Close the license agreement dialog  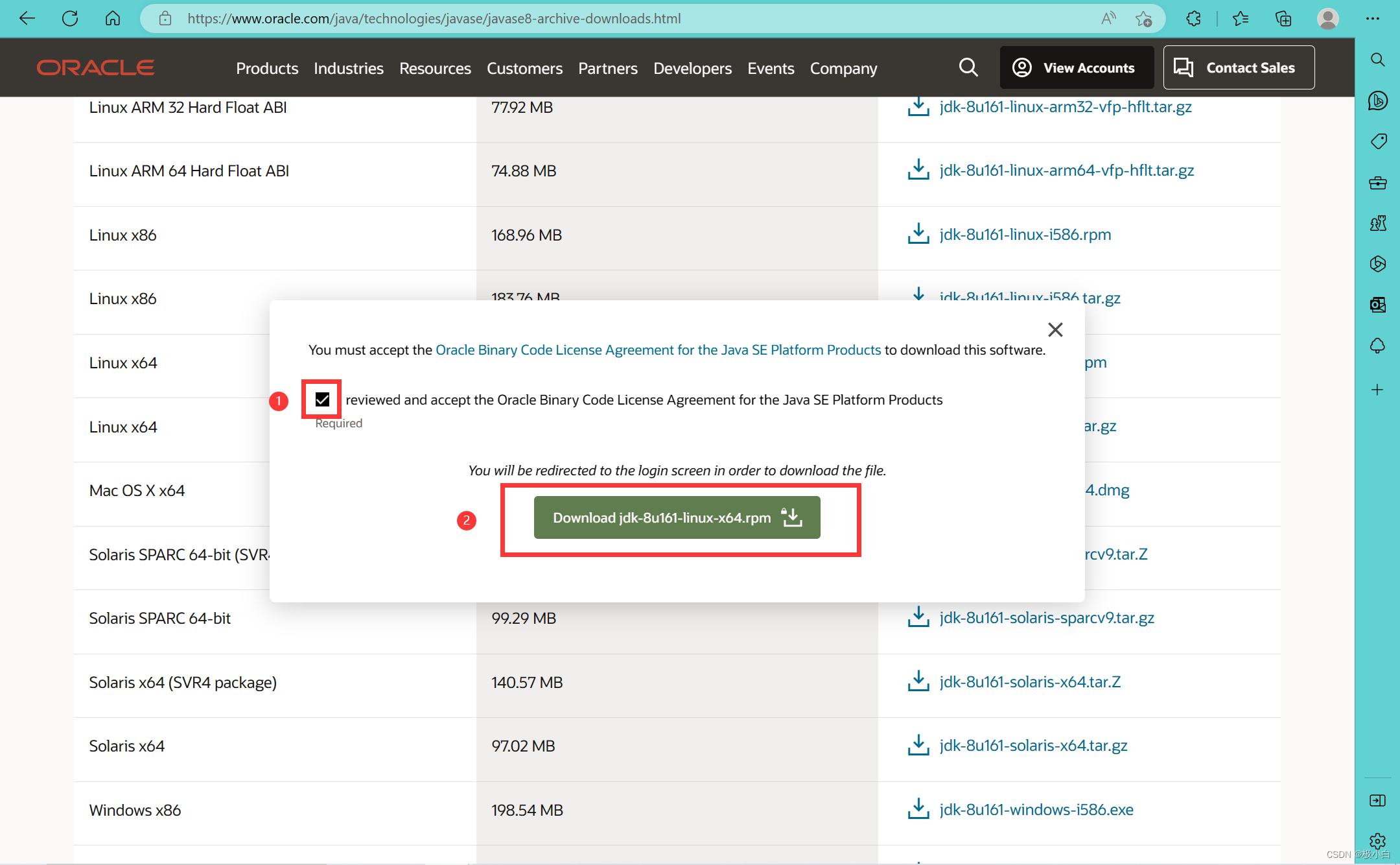click(1055, 330)
